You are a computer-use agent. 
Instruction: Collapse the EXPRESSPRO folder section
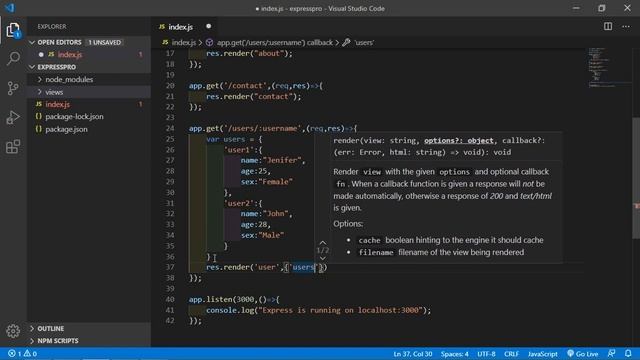32,67
